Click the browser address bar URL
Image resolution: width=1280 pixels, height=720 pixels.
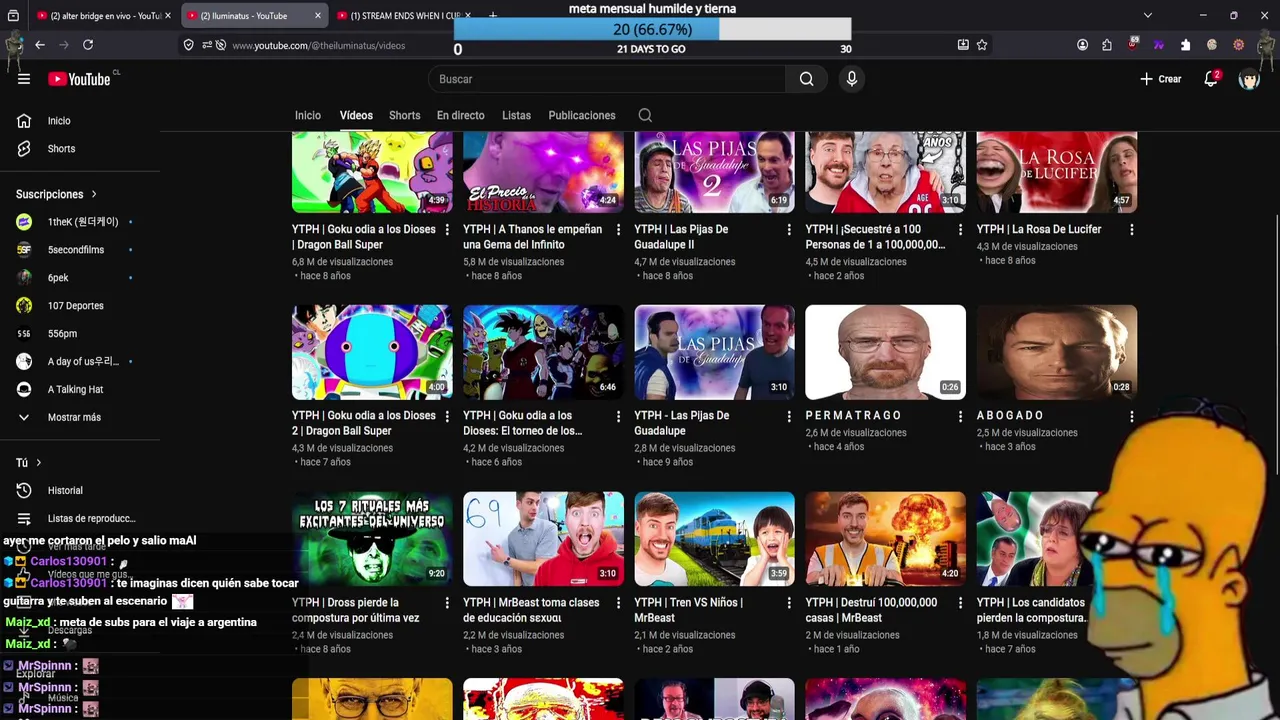(x=319, y=45)
